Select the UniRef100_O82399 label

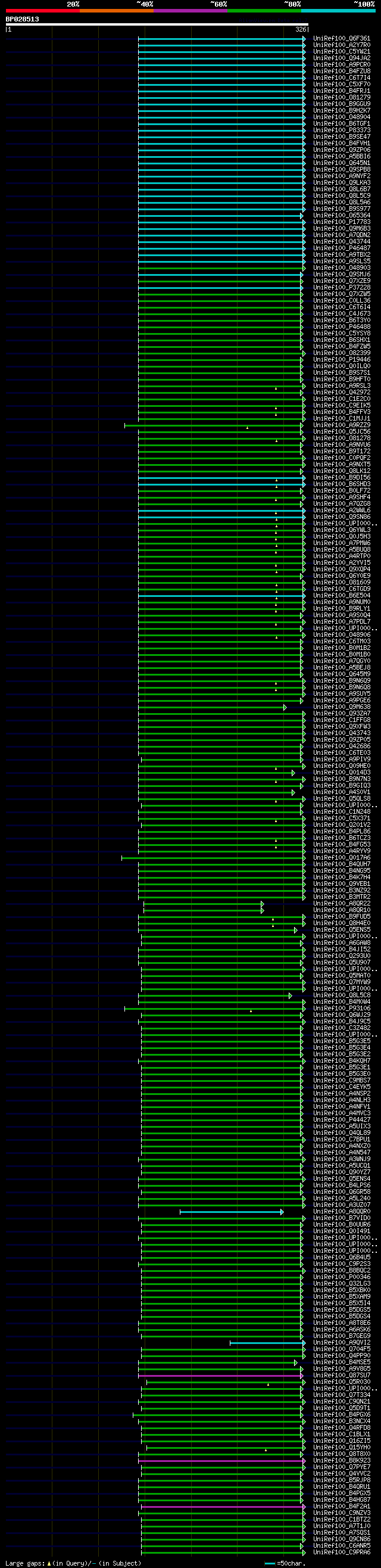tap(342, 353)
